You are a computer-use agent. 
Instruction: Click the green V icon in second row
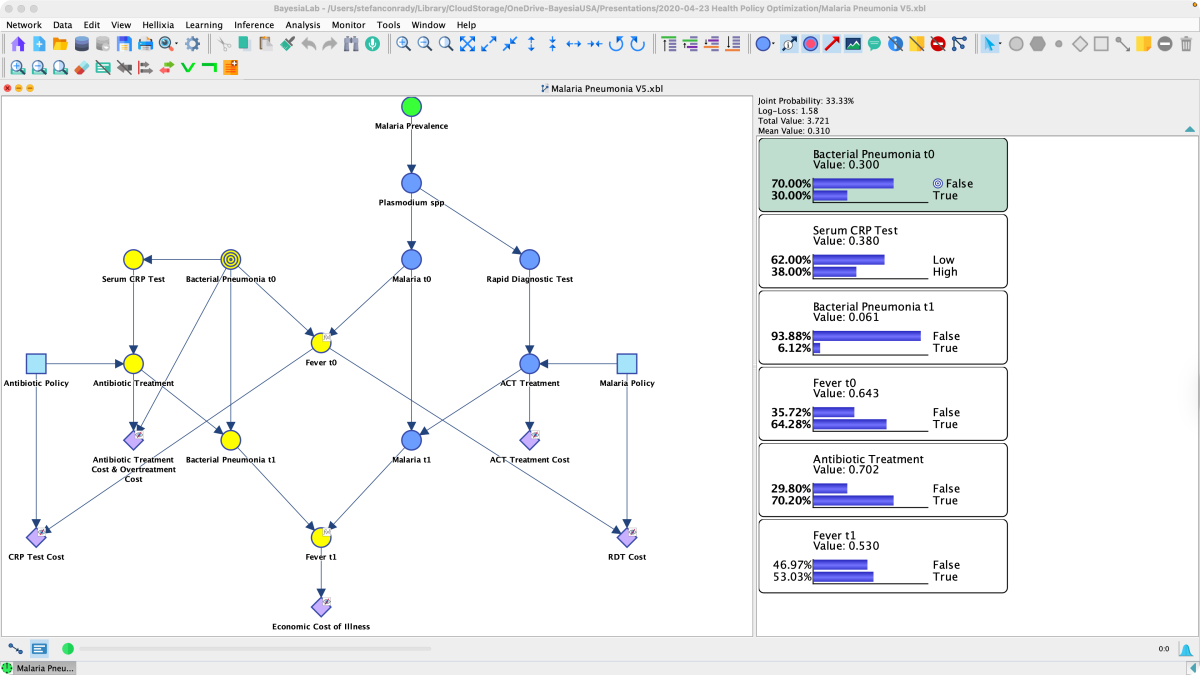point(187,68)
